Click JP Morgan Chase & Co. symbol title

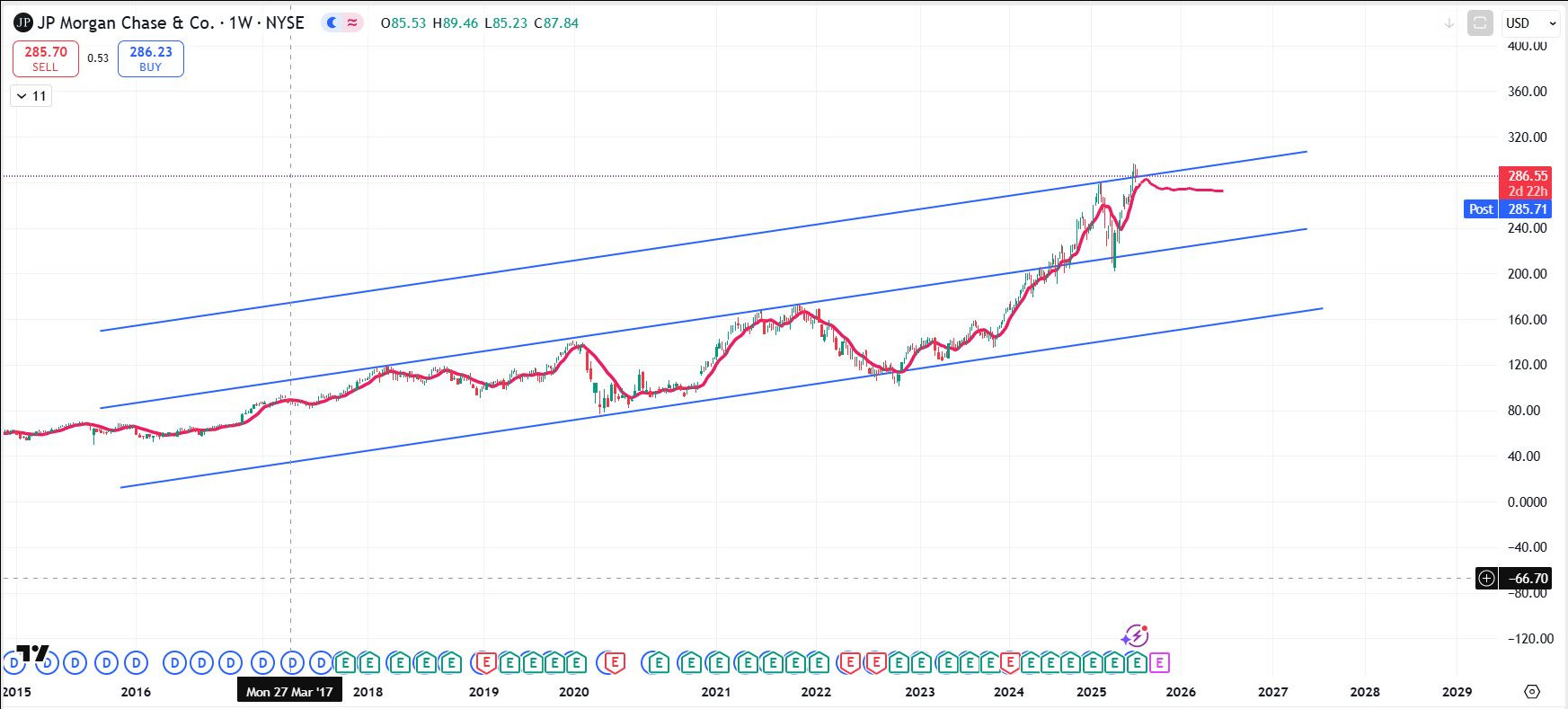click(126, 22)
